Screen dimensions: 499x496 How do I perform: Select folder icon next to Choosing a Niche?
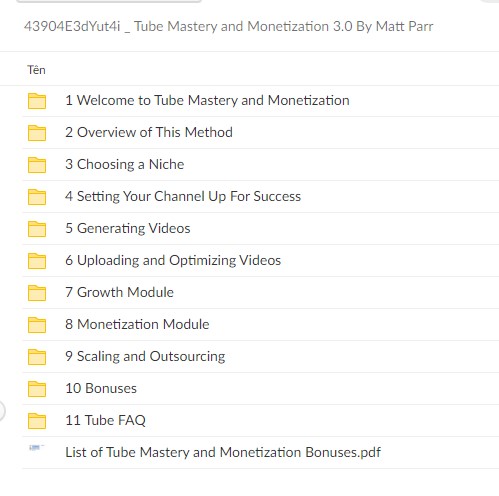37,165
